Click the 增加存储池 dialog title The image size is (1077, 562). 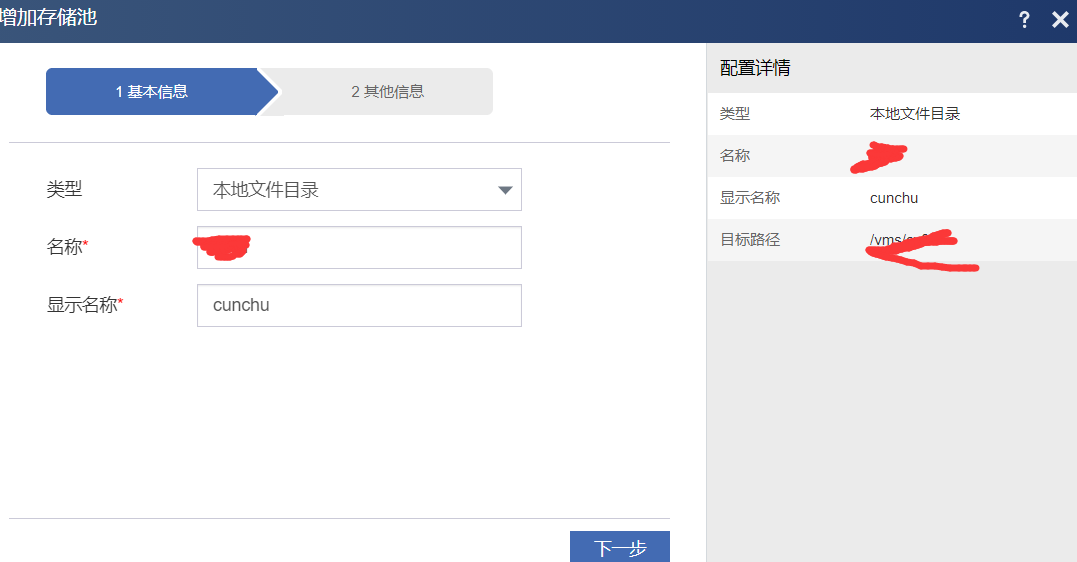coord(48,17)
